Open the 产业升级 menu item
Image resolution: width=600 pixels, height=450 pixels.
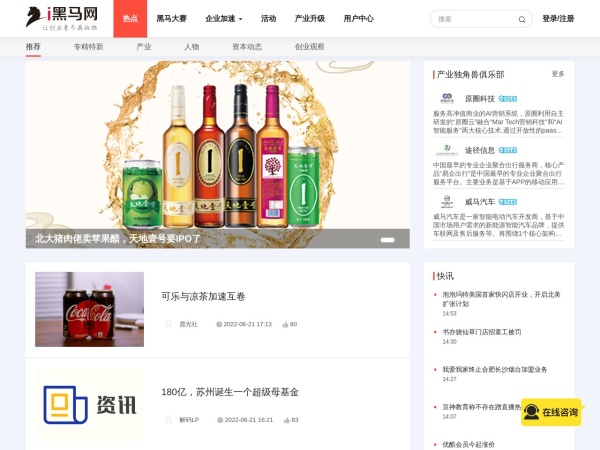click(310, 18)
